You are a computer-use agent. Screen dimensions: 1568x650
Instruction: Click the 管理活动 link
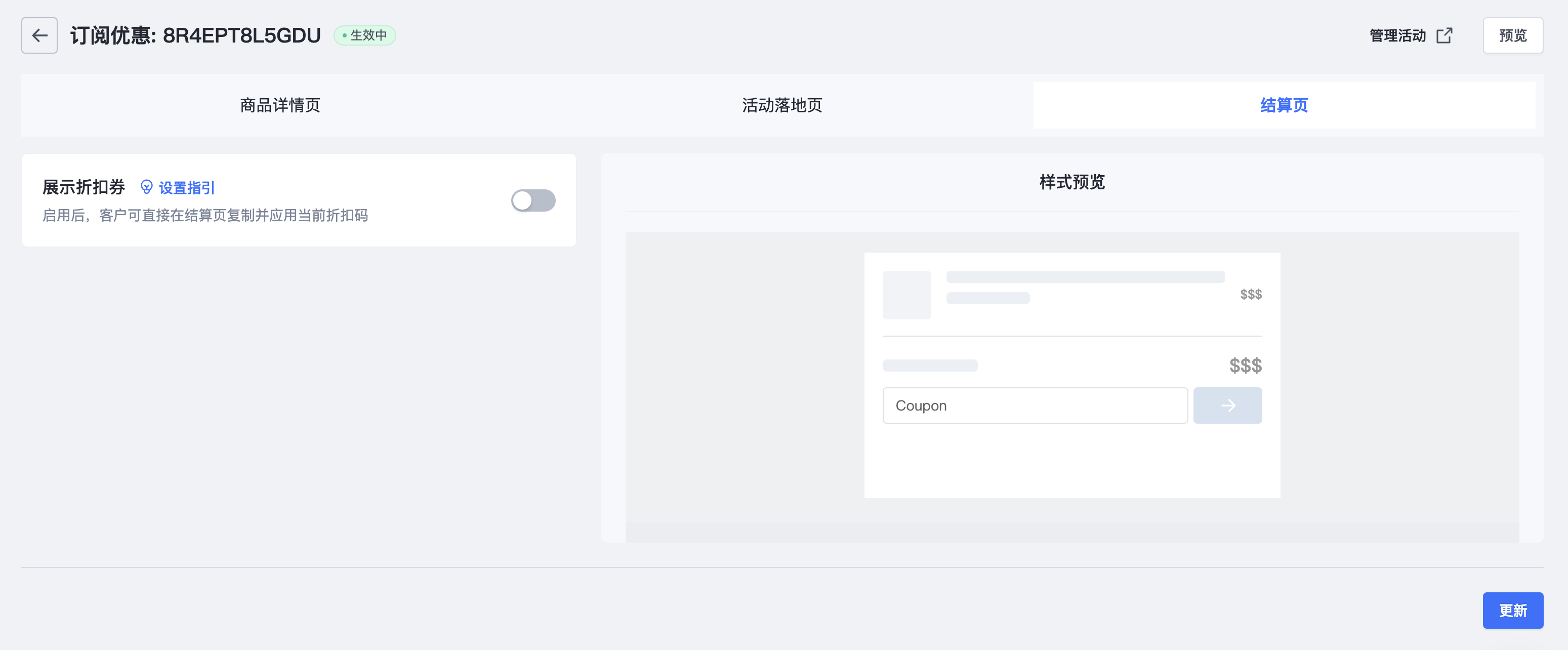point(1396,35)
